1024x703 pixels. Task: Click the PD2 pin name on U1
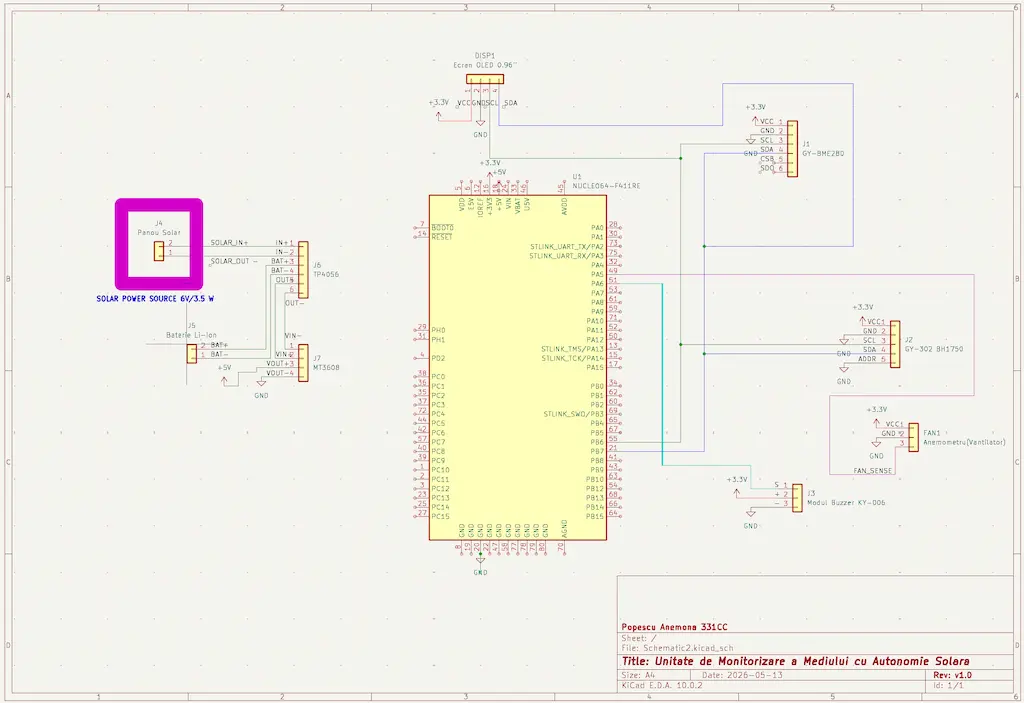(438, 358)
